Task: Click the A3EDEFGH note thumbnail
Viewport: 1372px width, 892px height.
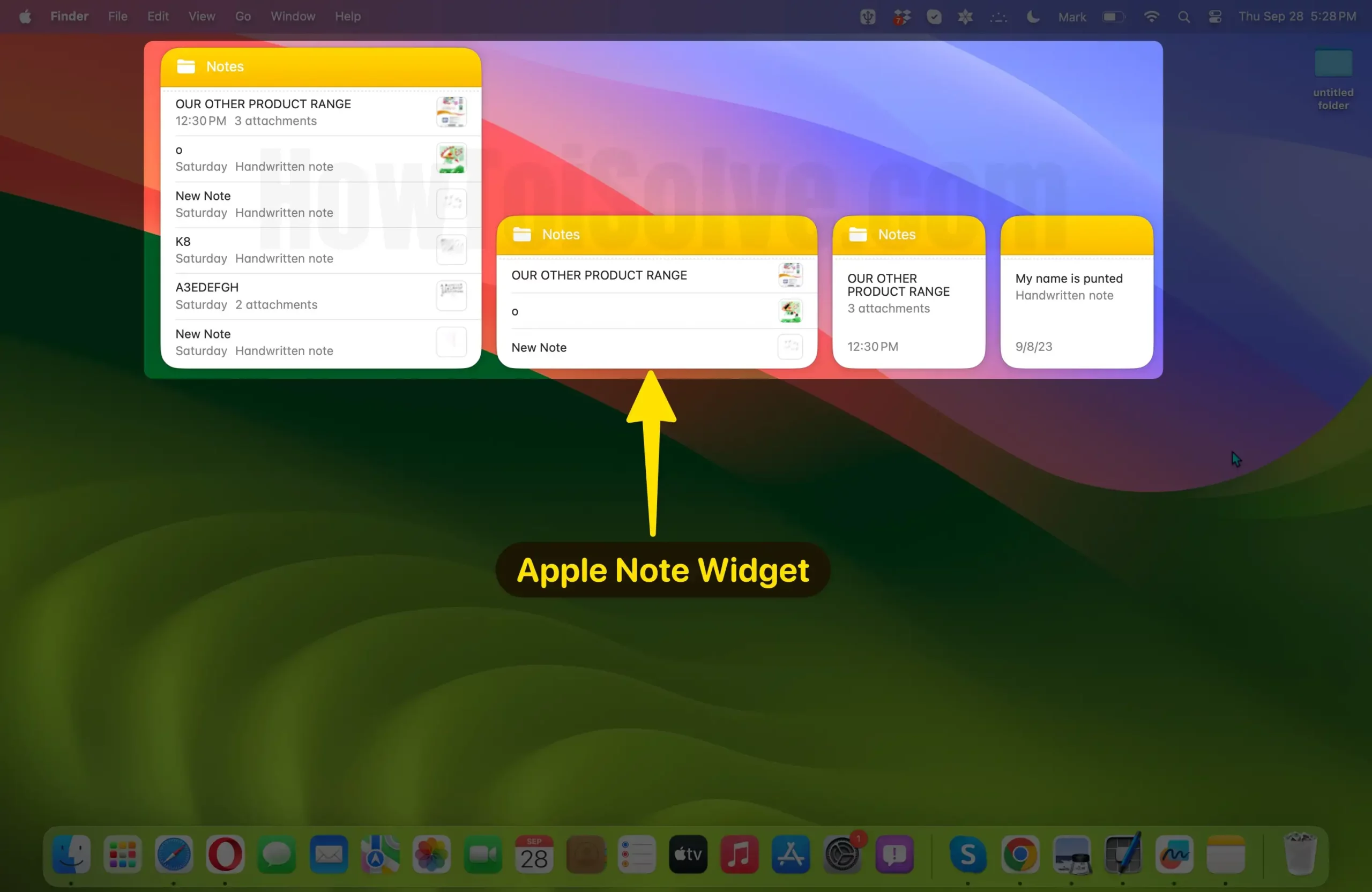Action: click(x=451, y=296)
